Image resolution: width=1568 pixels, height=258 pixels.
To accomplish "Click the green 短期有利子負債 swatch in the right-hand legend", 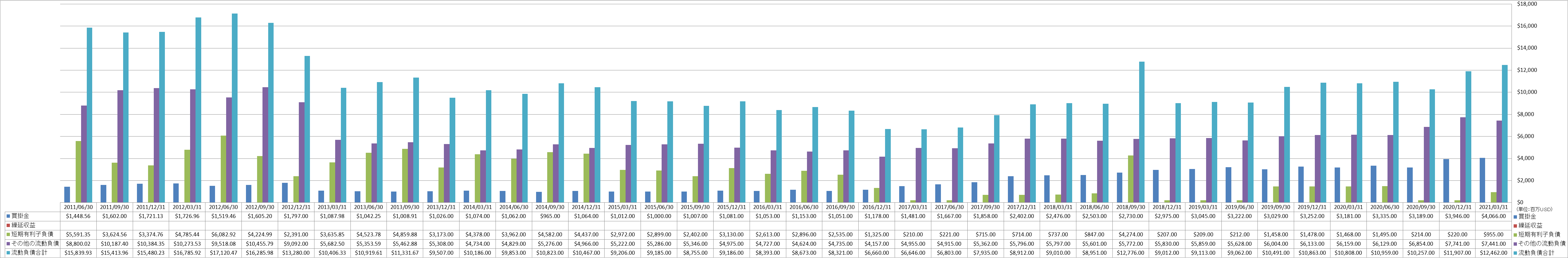I will [x=1516, y=234].
